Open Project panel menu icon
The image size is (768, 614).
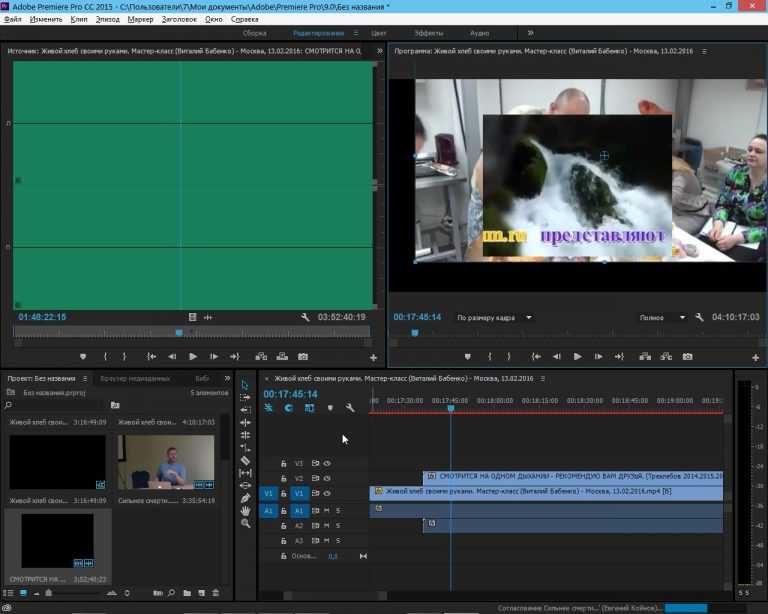point(85,379)
